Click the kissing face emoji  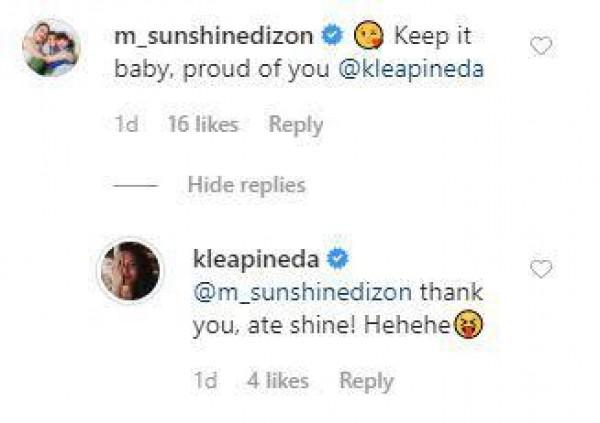(x=369, y=37)
